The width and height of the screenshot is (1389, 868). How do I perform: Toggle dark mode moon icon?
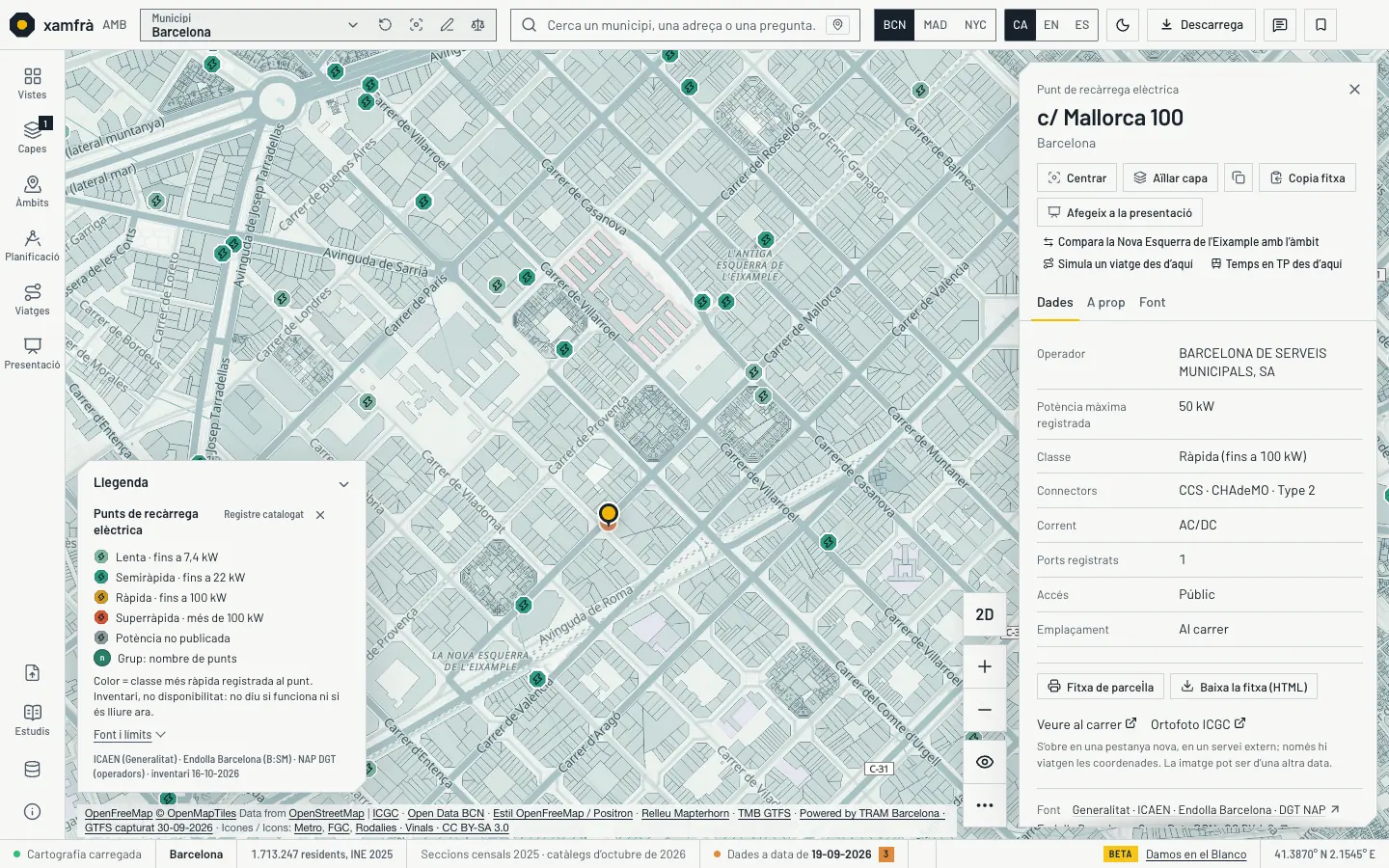tap(1123, 25)
